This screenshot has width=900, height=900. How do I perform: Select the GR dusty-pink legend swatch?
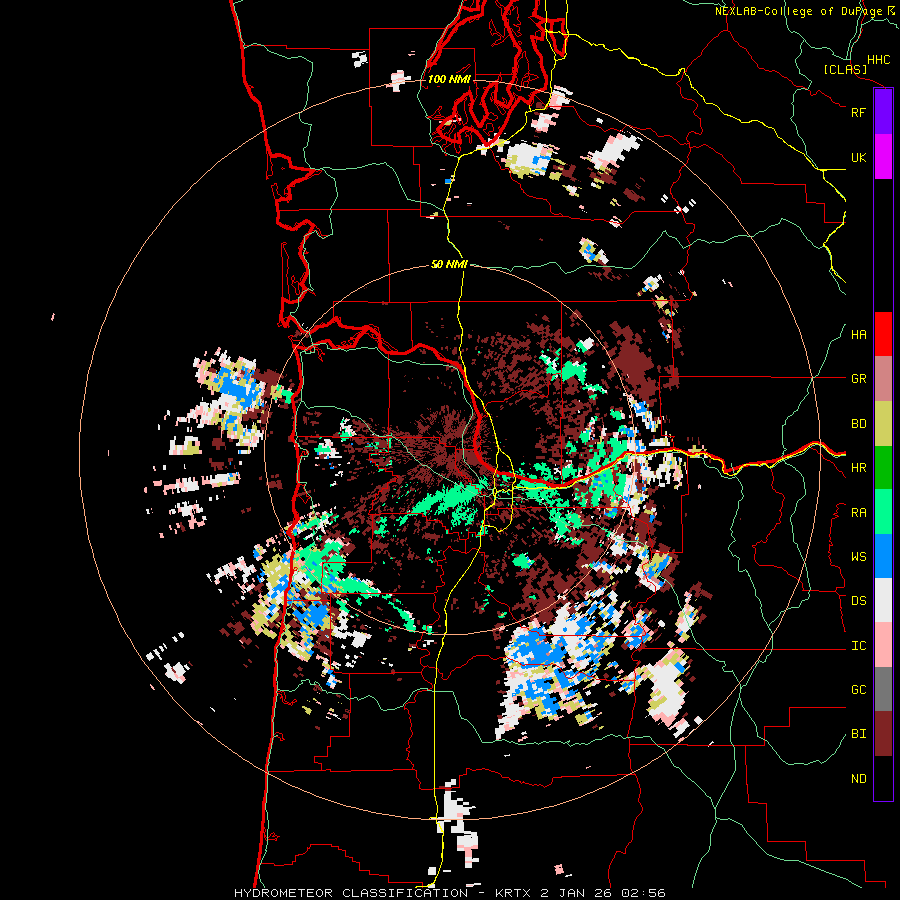(883, 379)
